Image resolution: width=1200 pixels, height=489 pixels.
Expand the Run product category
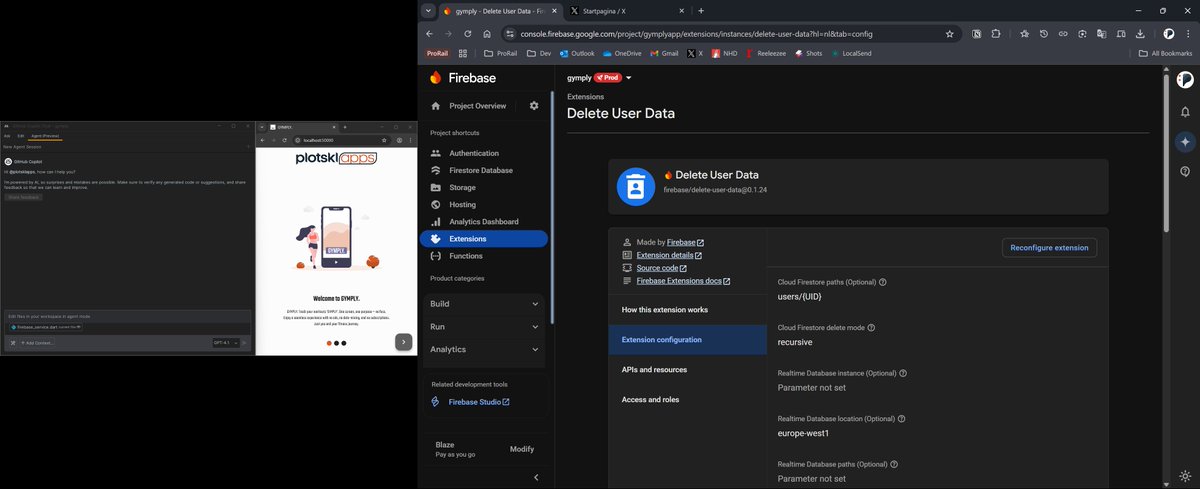(x=485, y=327)
